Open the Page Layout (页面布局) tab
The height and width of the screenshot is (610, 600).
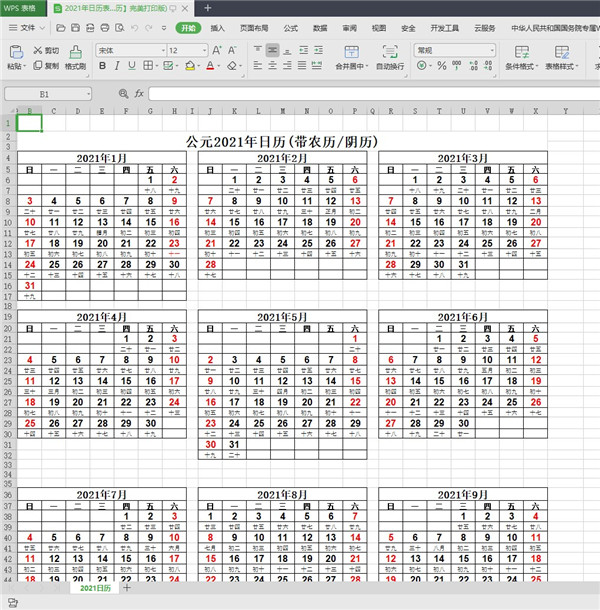coord(254,28)
